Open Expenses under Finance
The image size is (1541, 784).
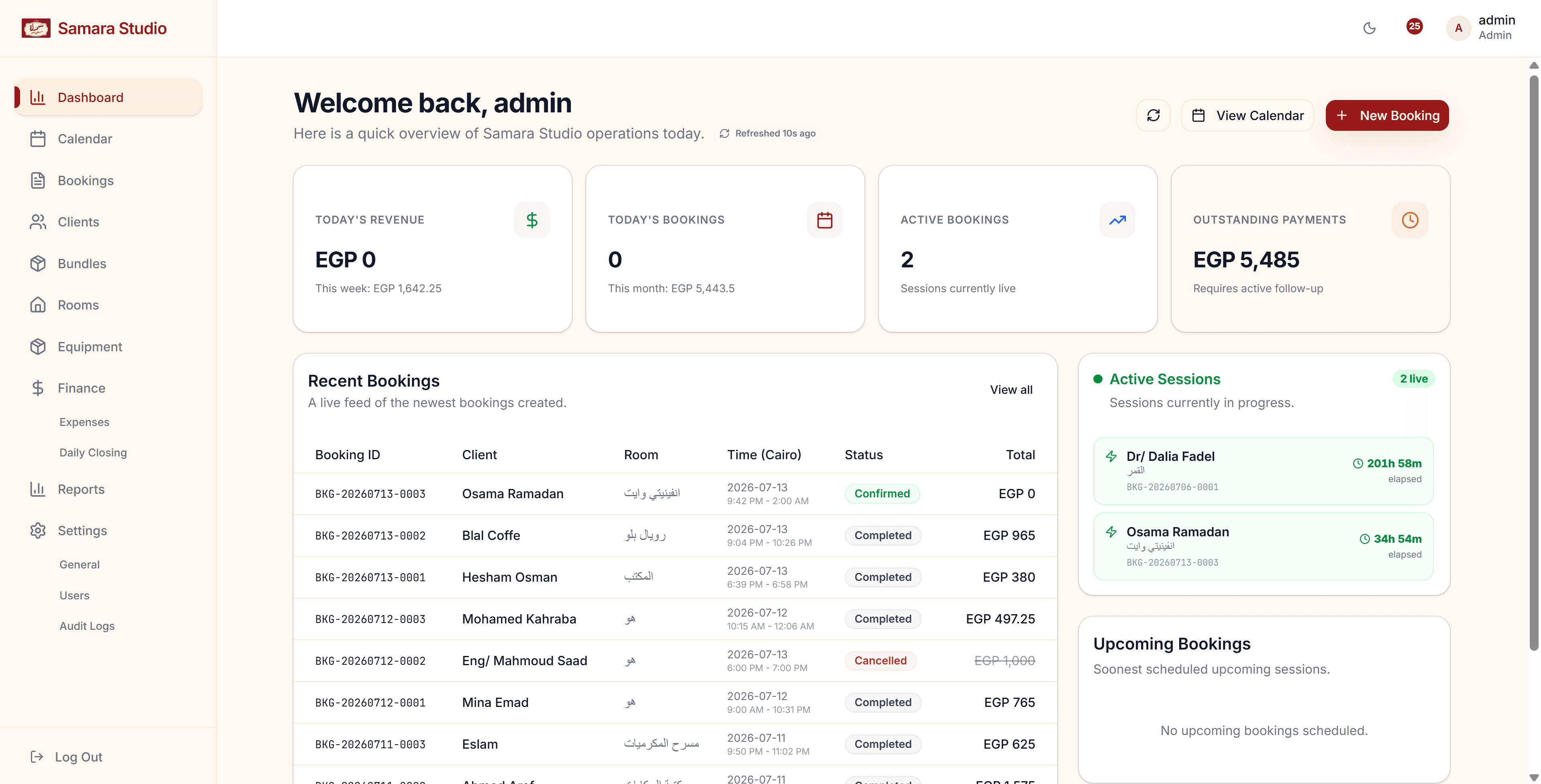[84, 422]
